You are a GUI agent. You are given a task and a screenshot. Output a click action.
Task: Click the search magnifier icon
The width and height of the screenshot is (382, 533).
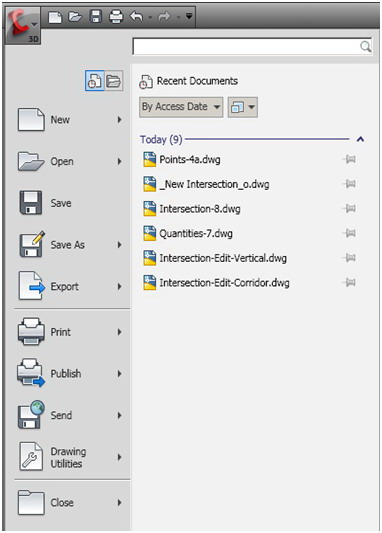pyautogui.click(x=365, y=46)
